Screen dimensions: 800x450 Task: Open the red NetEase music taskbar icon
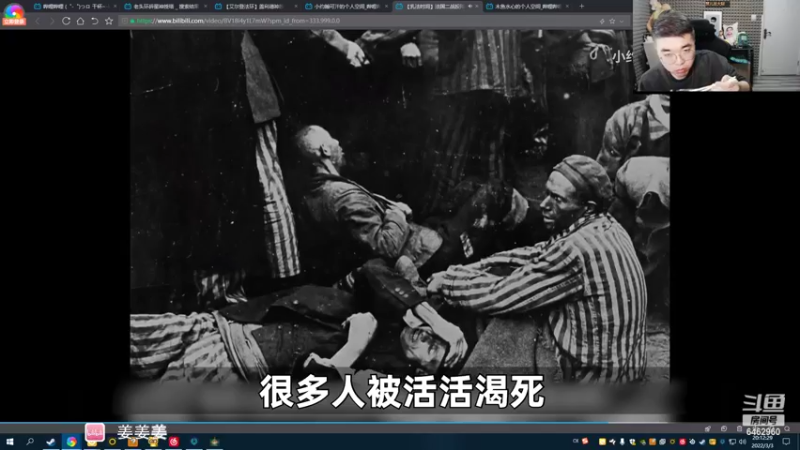click(x=173, y=441)
